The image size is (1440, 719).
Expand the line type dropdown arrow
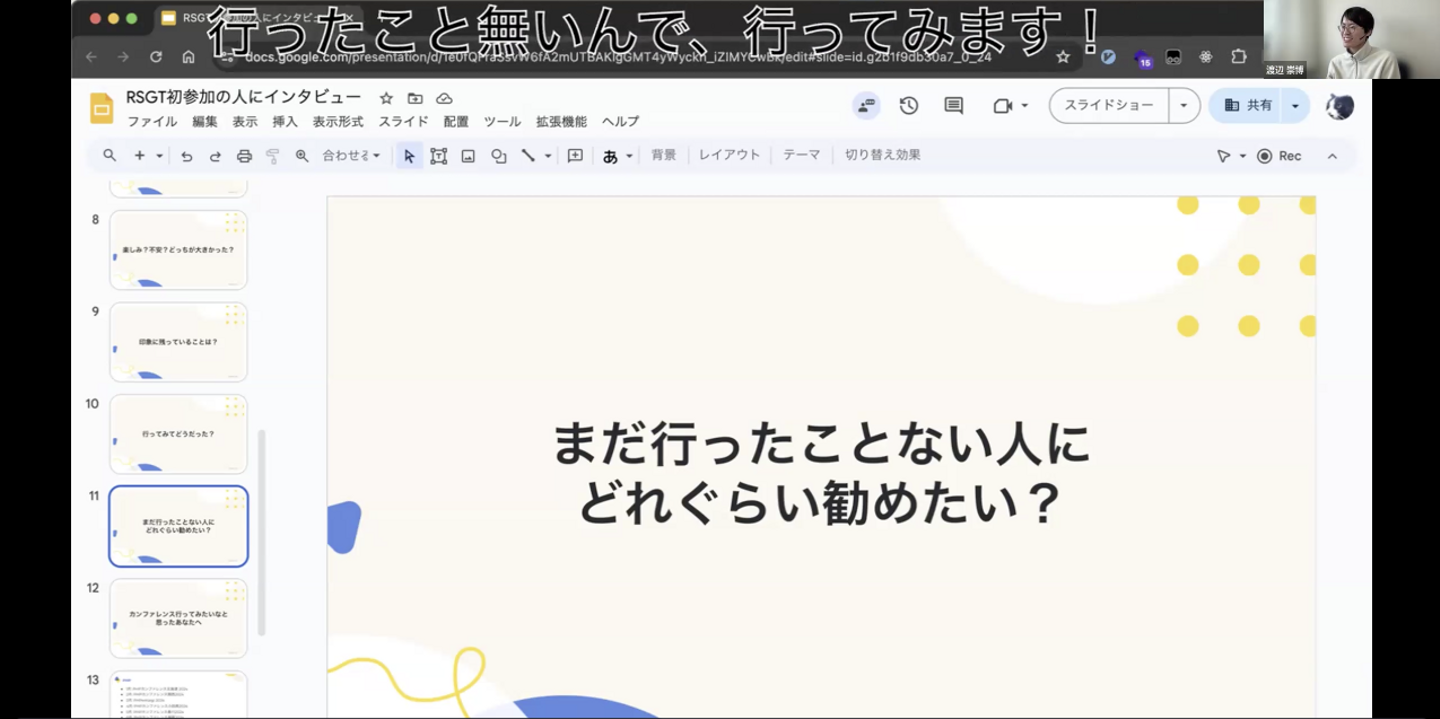click(548, 156)
